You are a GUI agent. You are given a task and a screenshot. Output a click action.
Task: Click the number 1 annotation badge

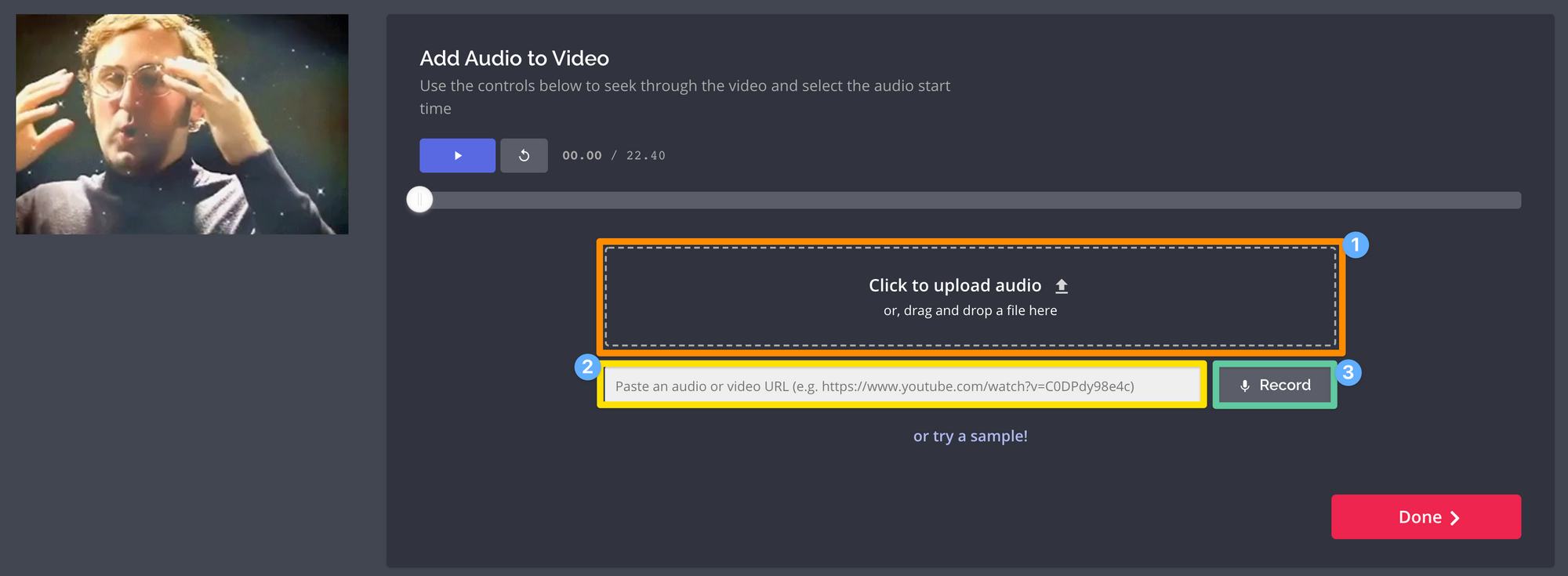(x=1356, y=245)
